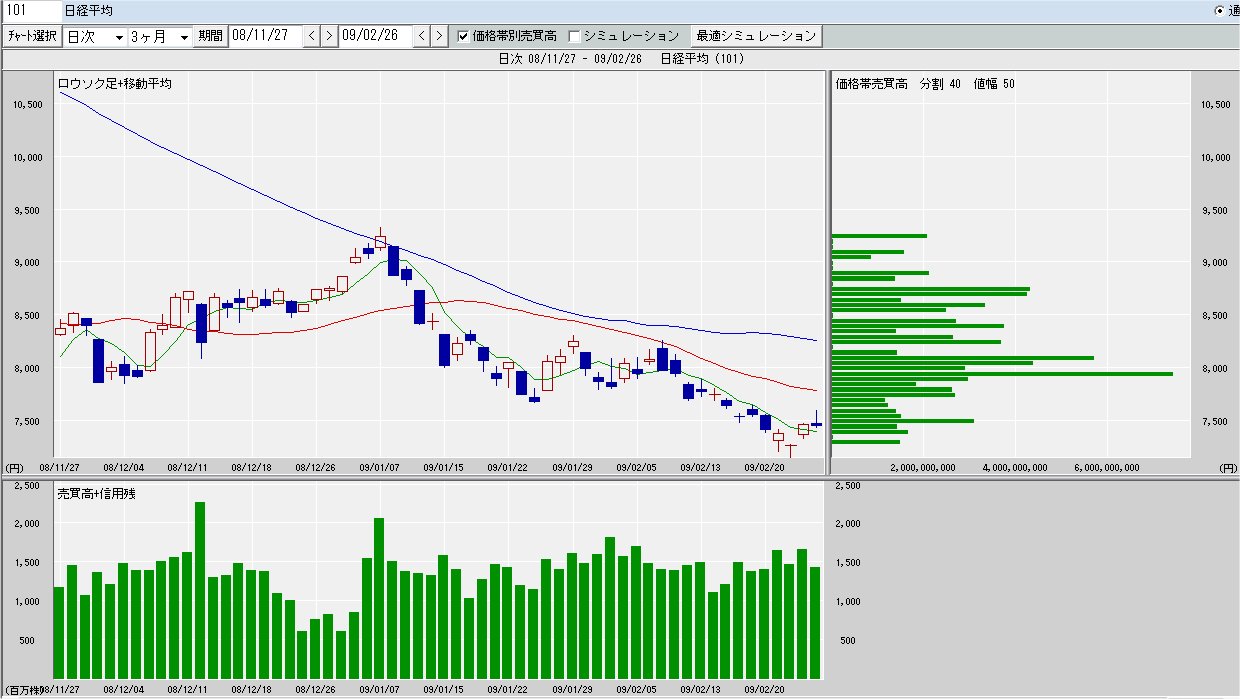Click the 期間 button
Image resolution: width=1240 pixels, height=699 pixels.
pyautogui.click(x=210, y=36)
